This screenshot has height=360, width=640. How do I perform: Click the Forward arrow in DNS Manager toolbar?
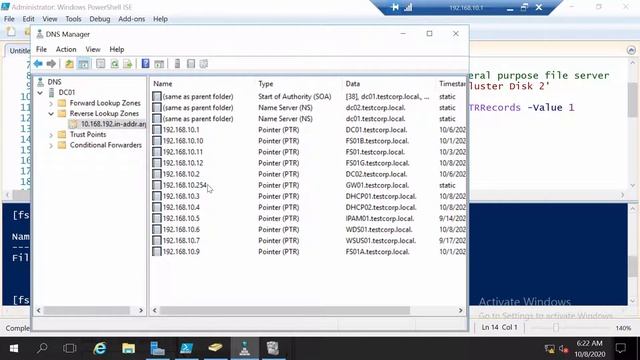point(51,64)
